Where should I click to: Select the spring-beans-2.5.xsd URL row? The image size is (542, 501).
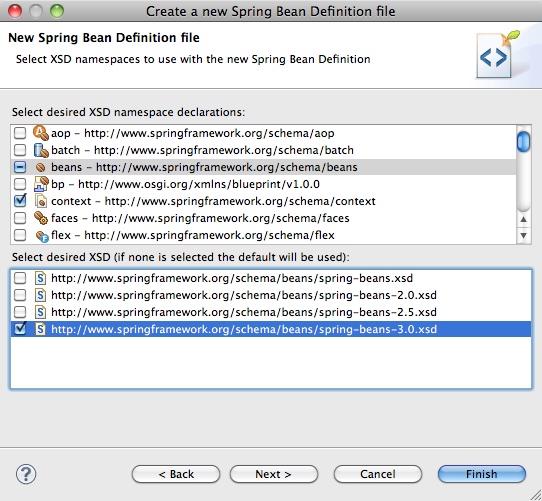click(x=244, y=312)
